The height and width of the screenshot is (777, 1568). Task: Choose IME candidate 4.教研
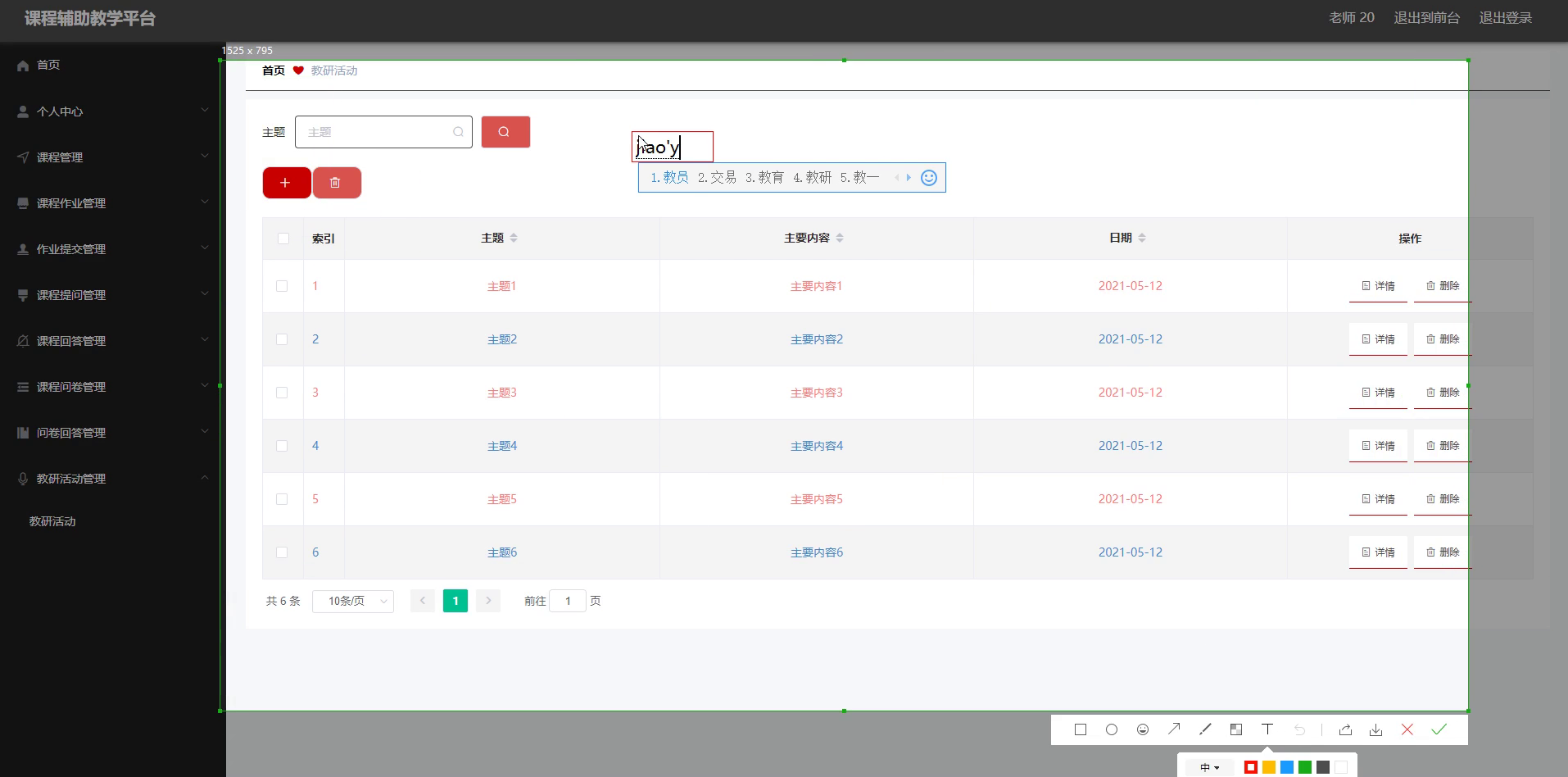tap(812, 177)
